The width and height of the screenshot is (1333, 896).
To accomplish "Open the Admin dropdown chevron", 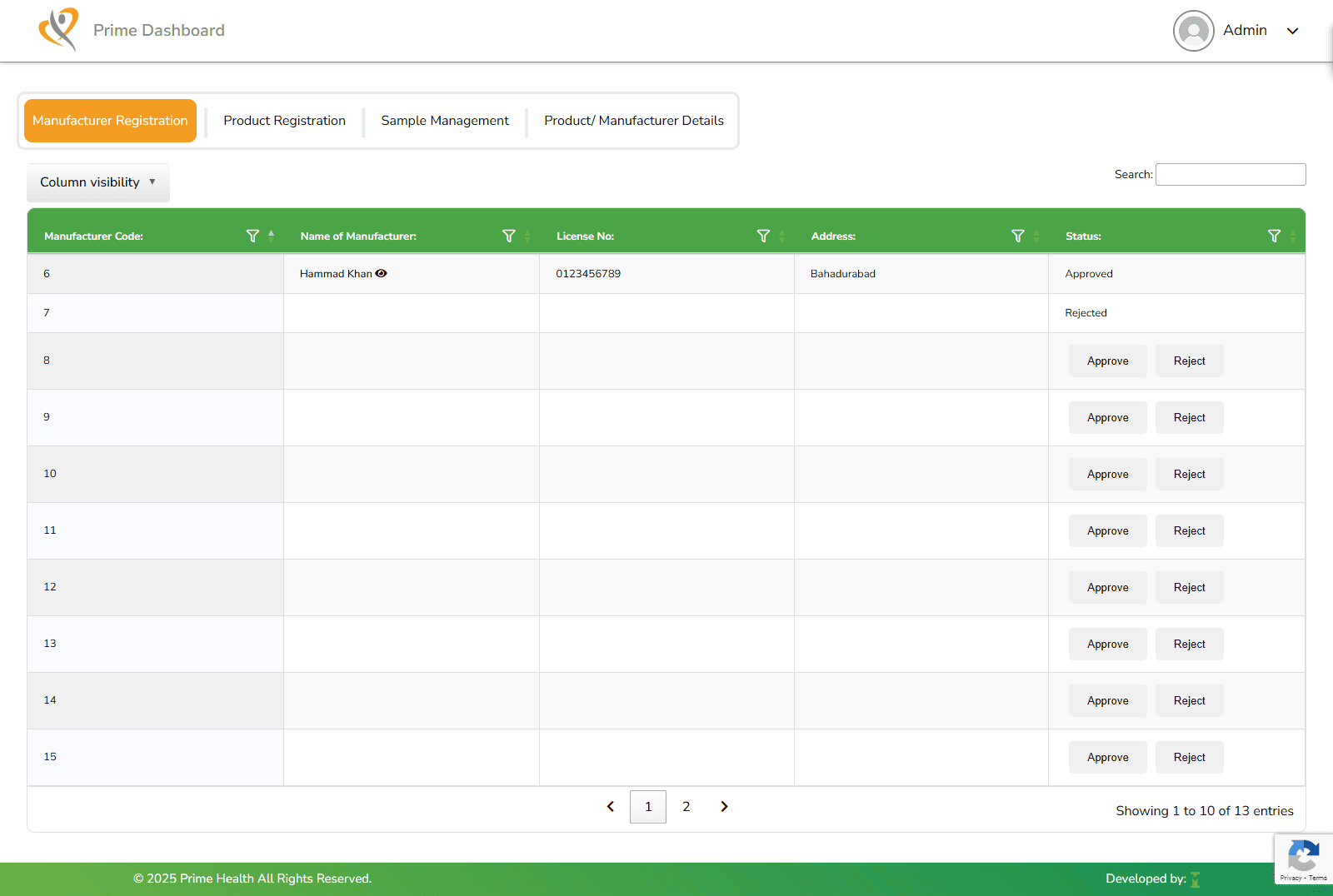I will (x=1293, y=31).
